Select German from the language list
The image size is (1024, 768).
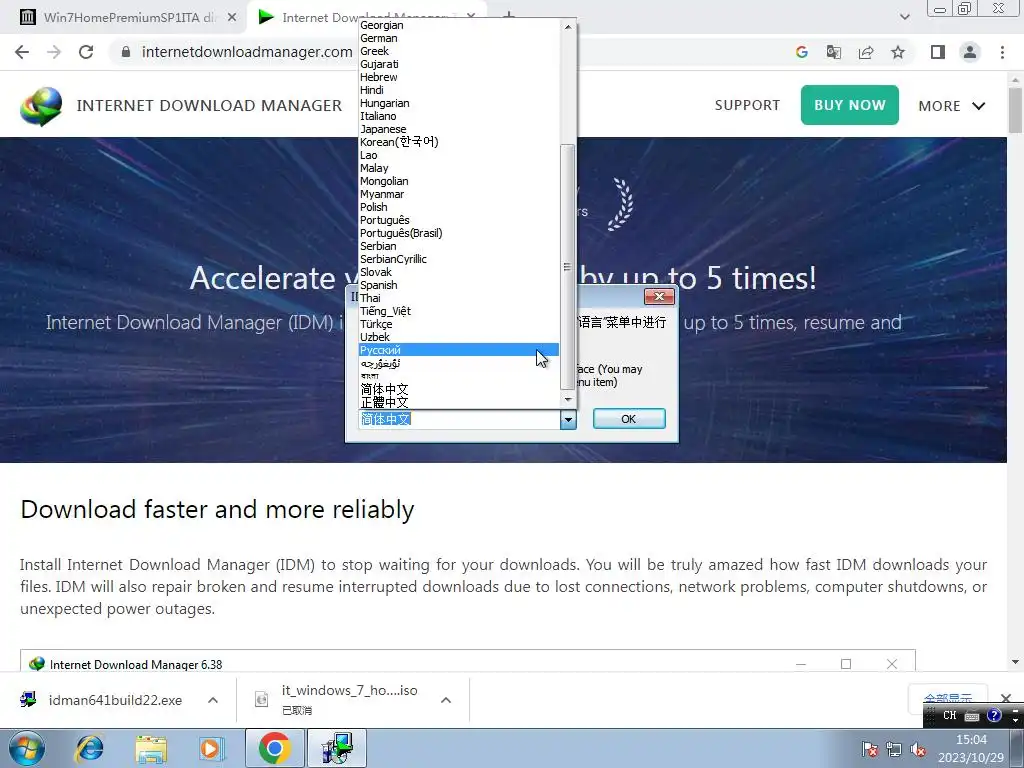(x=458, y=38)
